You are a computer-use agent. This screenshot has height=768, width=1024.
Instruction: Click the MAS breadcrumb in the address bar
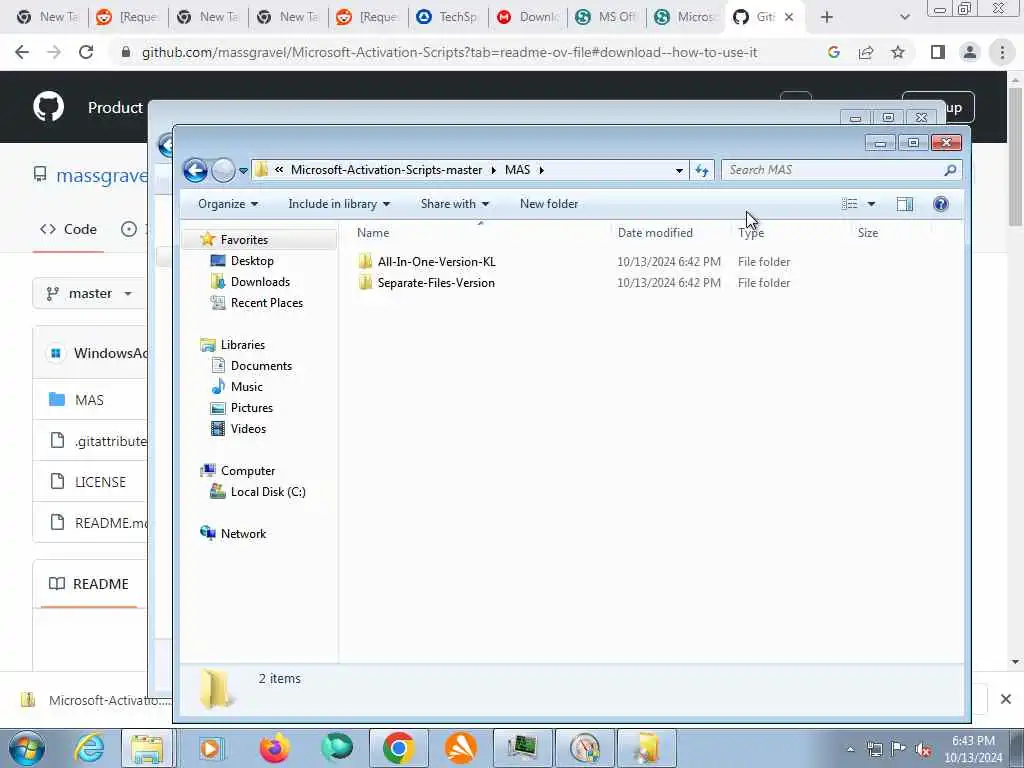point(517,170)
